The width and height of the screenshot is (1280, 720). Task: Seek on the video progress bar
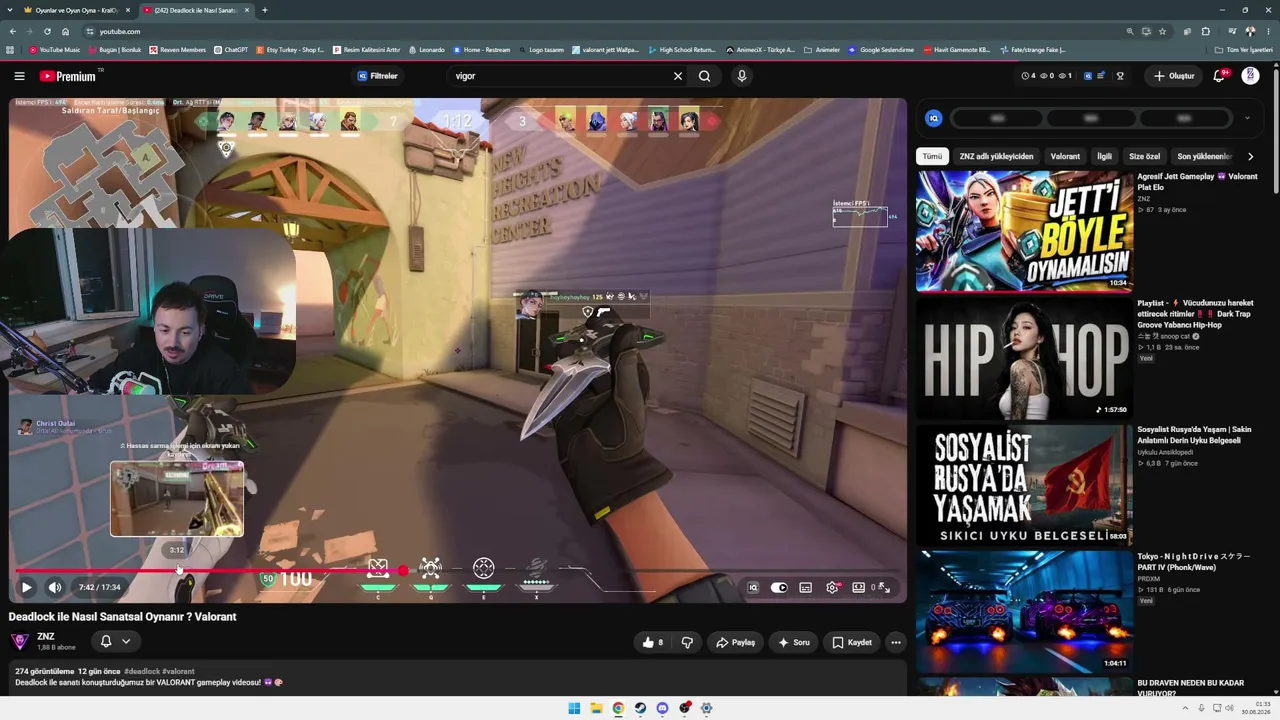point(458,571)
